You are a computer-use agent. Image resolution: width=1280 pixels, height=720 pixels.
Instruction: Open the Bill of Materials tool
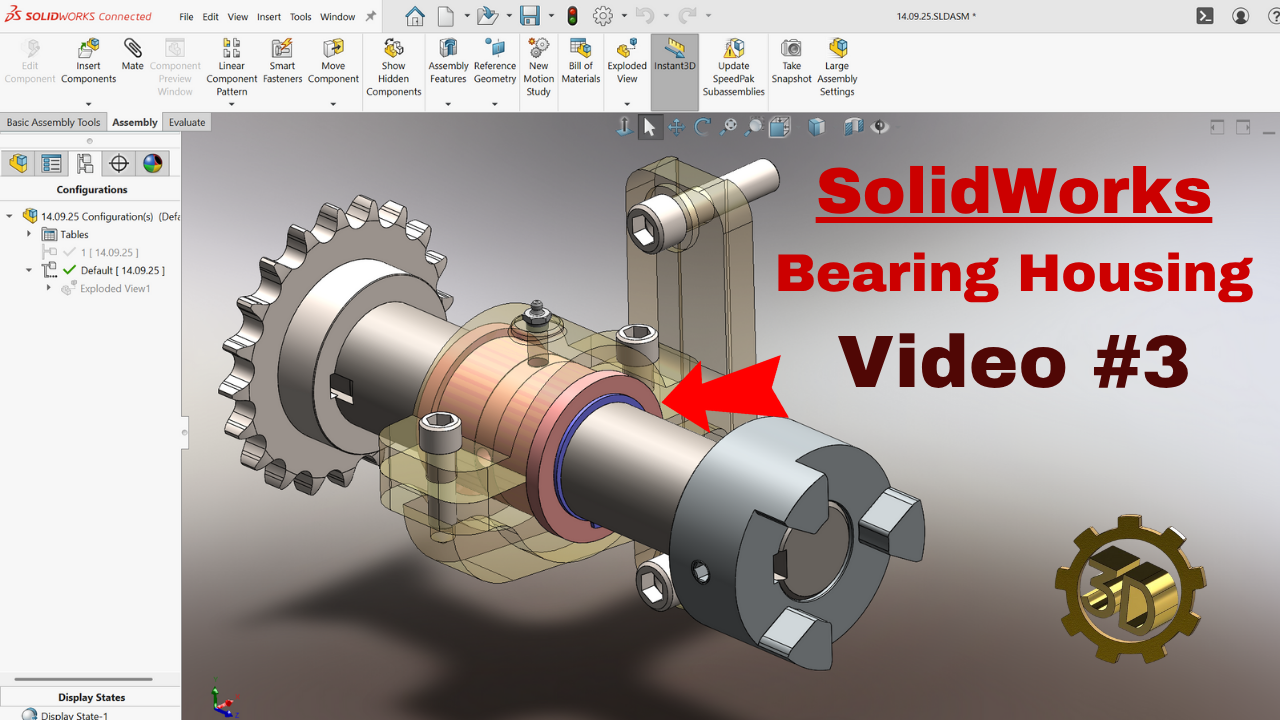click(x=581, y=62)
